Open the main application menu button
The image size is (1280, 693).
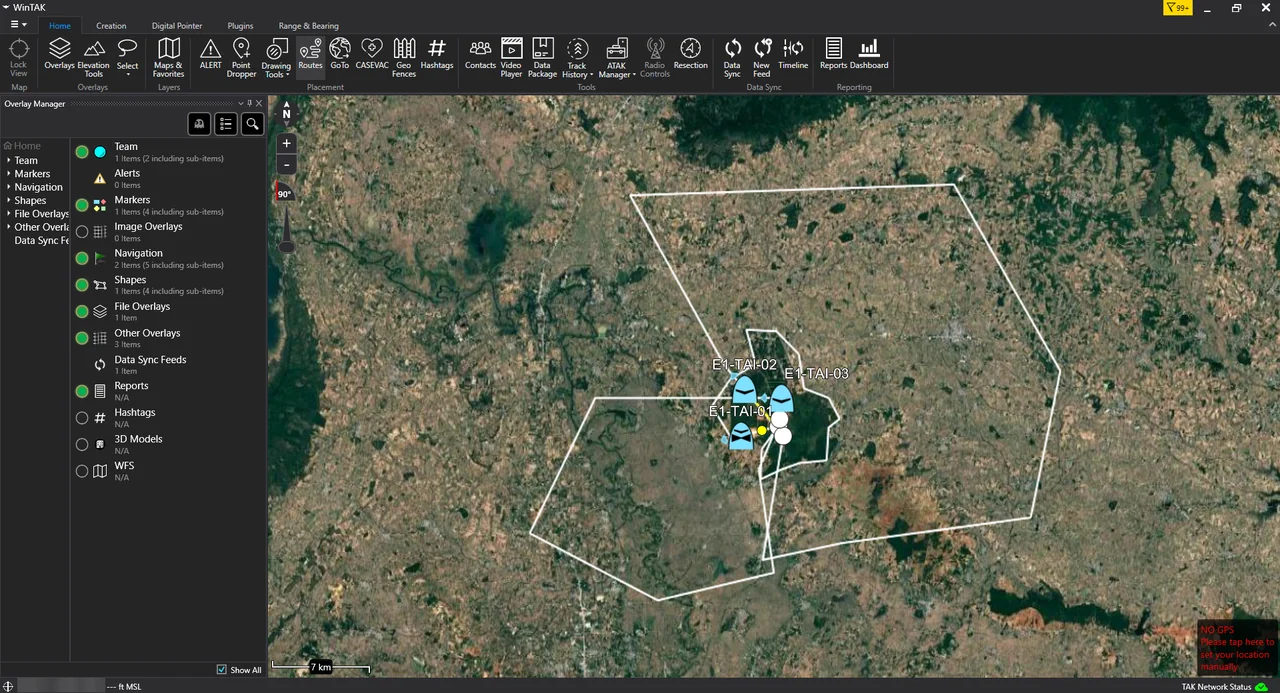18,24
